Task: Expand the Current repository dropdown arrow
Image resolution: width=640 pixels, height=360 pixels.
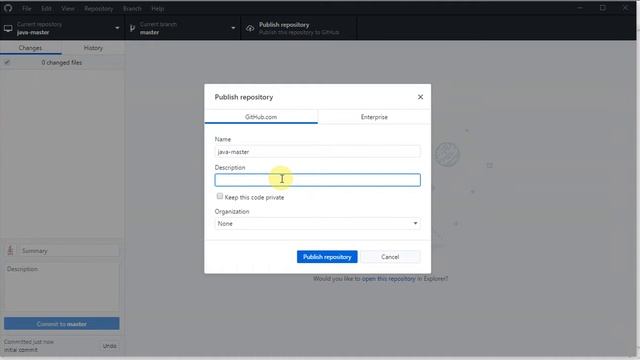Action: pos(117,28)
